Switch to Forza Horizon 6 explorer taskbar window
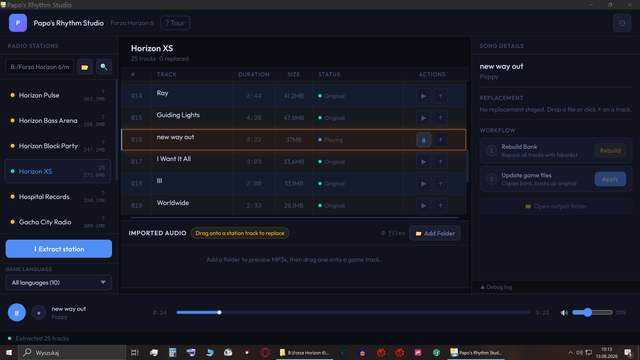This screenshot has height=360, width=640. (304, 353)
